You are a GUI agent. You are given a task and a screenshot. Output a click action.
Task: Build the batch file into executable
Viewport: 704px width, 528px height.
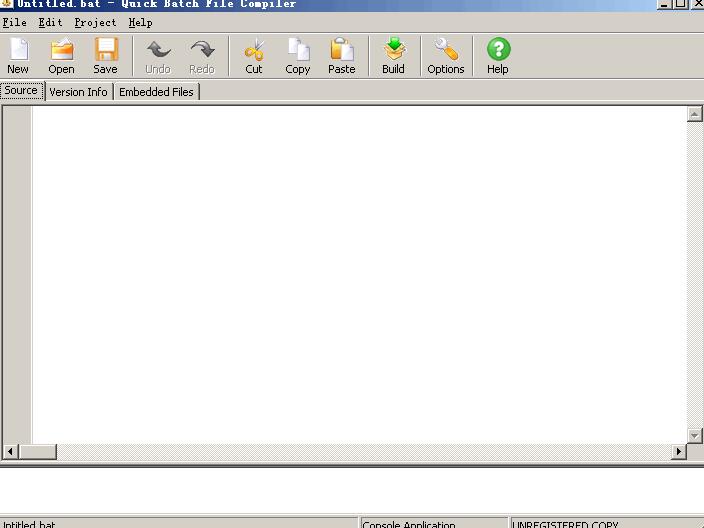[393, 56]
